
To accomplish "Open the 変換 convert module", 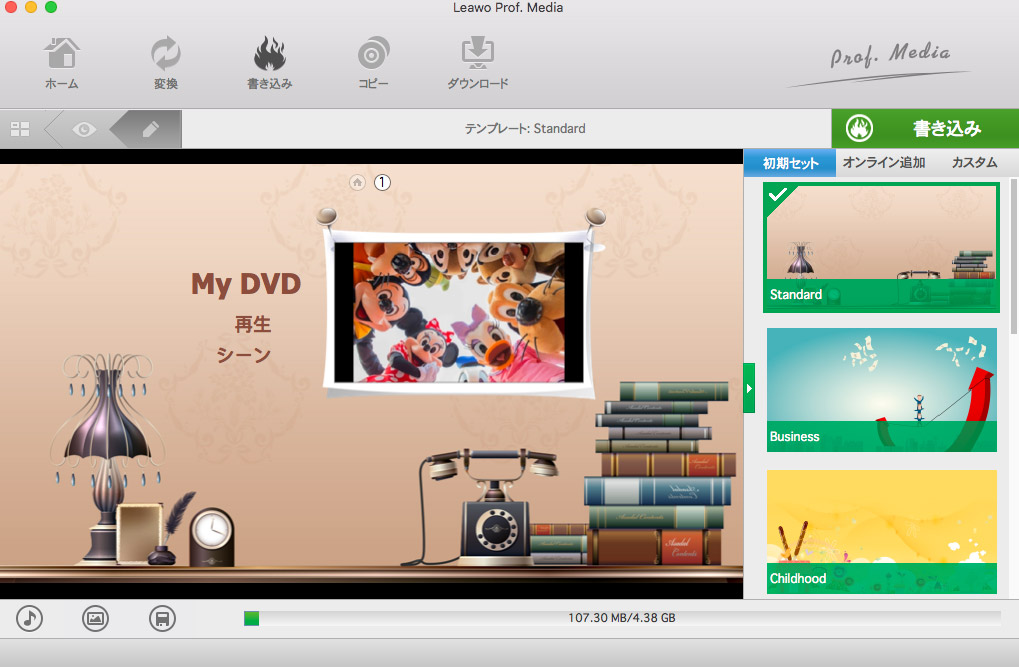I will 166,63.
